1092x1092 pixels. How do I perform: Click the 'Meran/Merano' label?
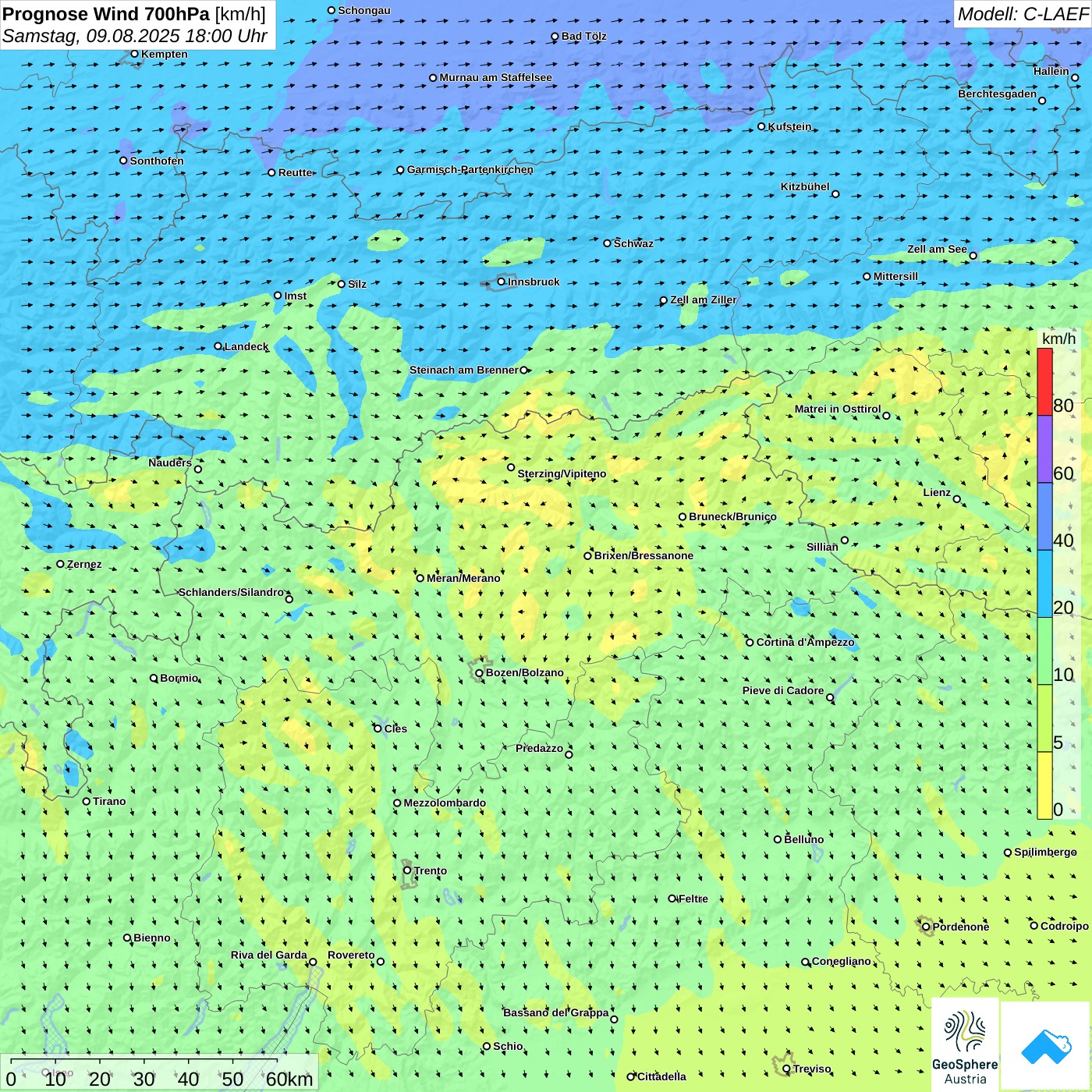463,578
